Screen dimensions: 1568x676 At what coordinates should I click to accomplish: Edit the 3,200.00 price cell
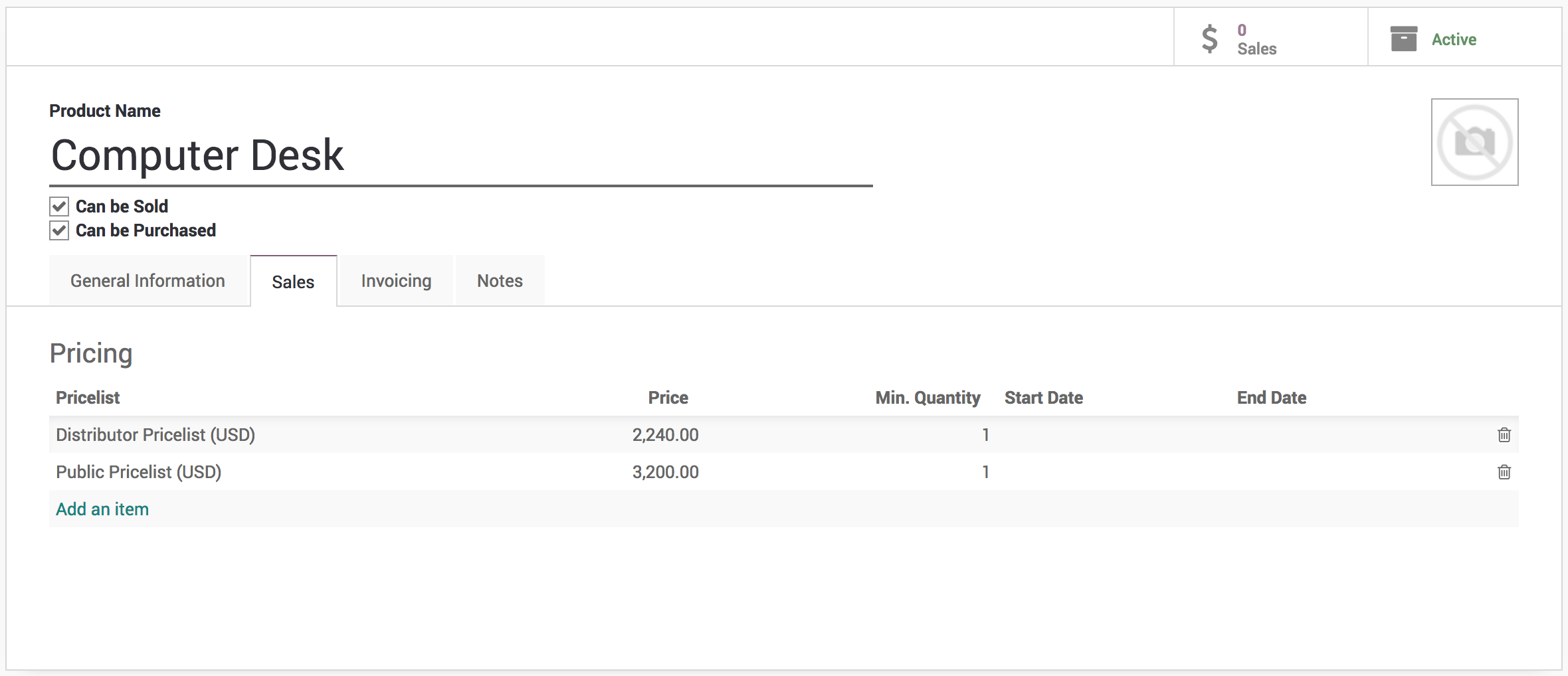[665, 472]
